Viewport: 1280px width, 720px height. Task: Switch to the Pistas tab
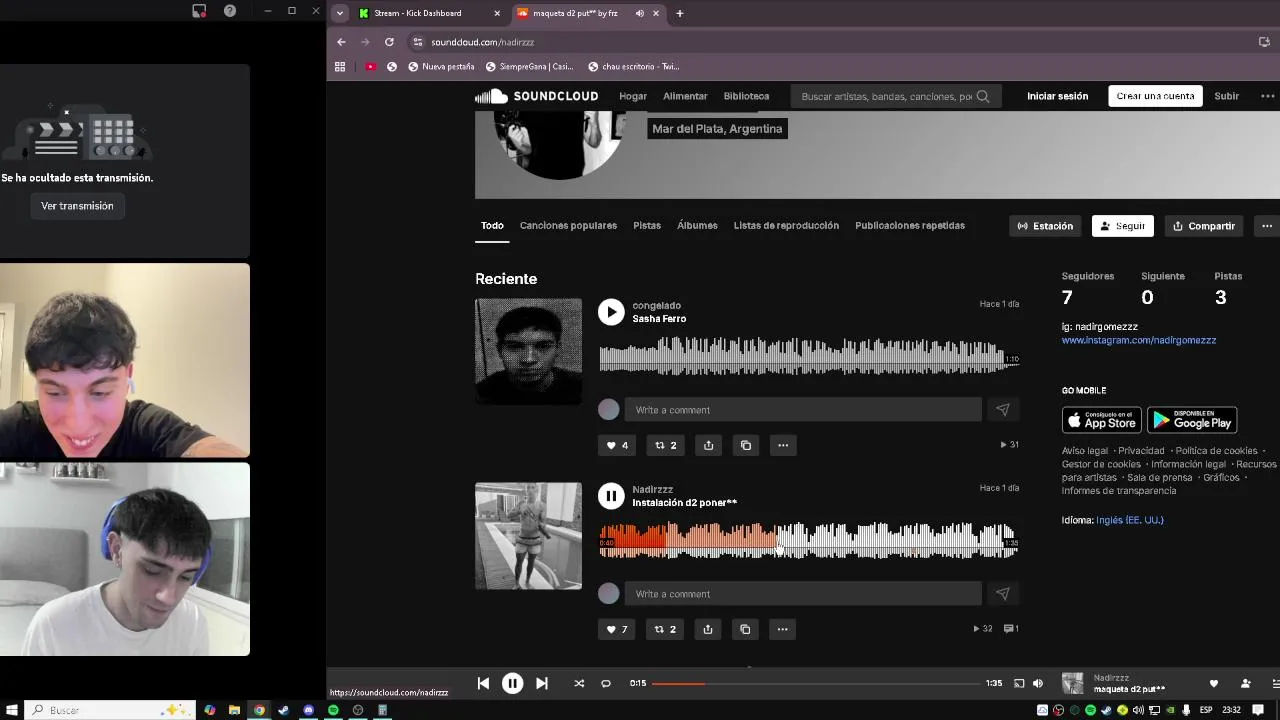pos(647,226)
